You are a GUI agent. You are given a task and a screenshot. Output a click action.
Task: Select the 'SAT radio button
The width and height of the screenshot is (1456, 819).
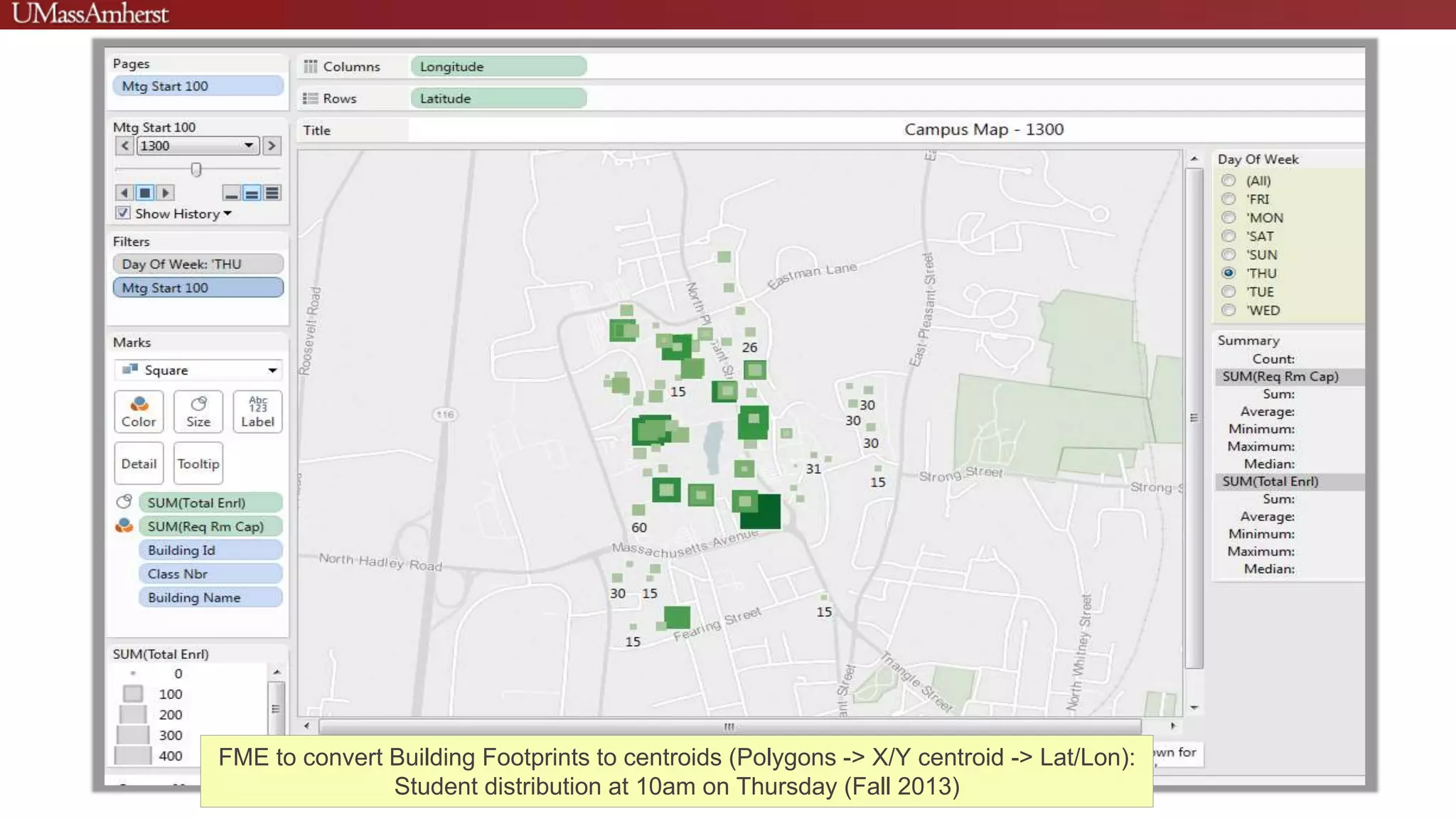1228,236
